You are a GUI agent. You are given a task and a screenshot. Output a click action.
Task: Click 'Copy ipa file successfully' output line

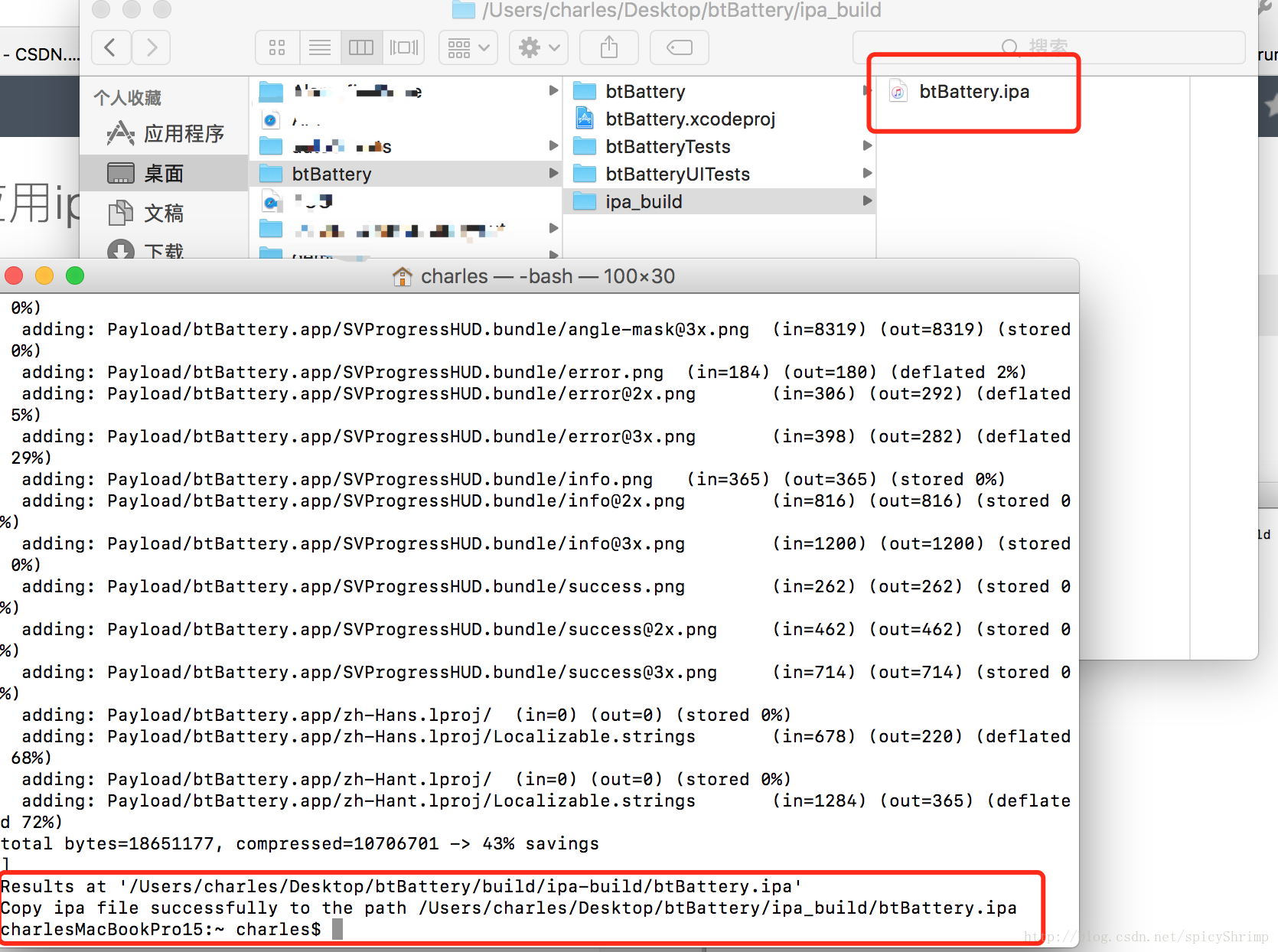[x=509, y=908]
